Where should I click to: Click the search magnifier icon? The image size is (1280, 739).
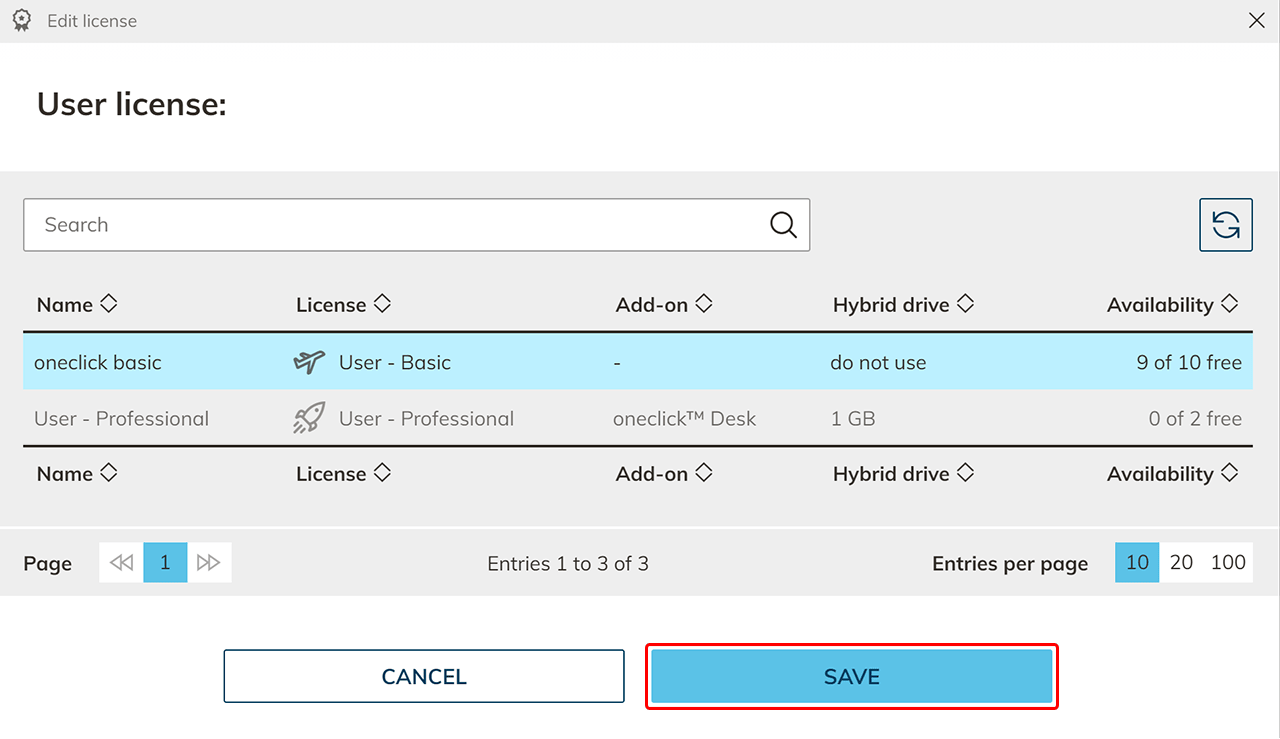click(783, 225)
